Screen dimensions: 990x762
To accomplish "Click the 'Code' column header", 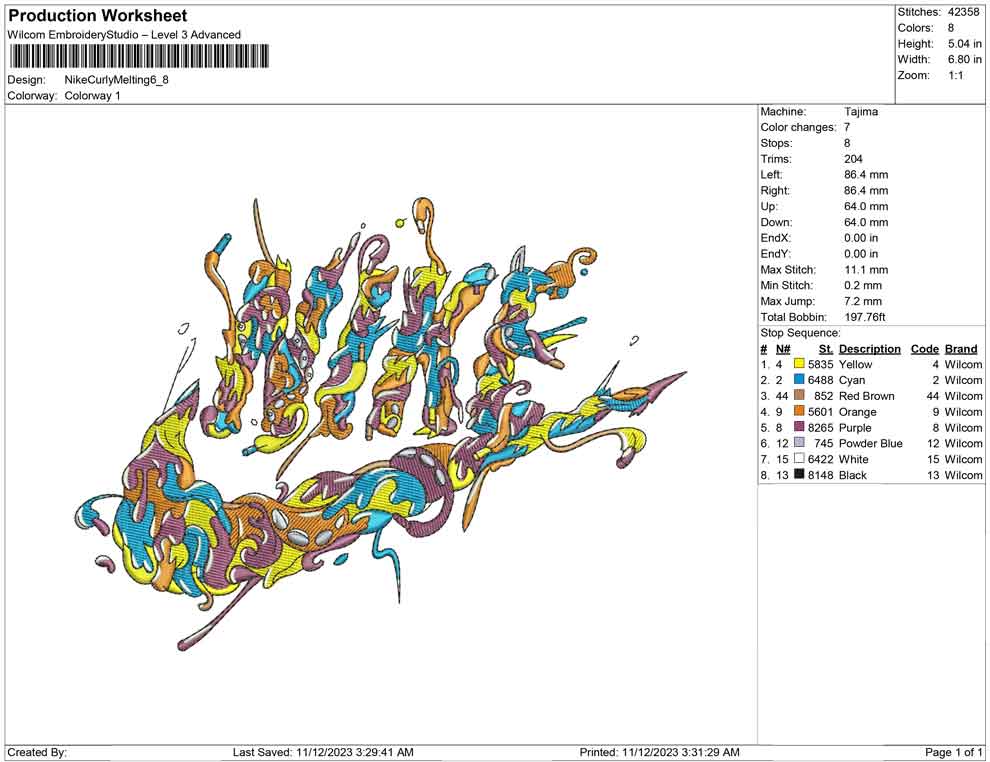I will point(925,348).
